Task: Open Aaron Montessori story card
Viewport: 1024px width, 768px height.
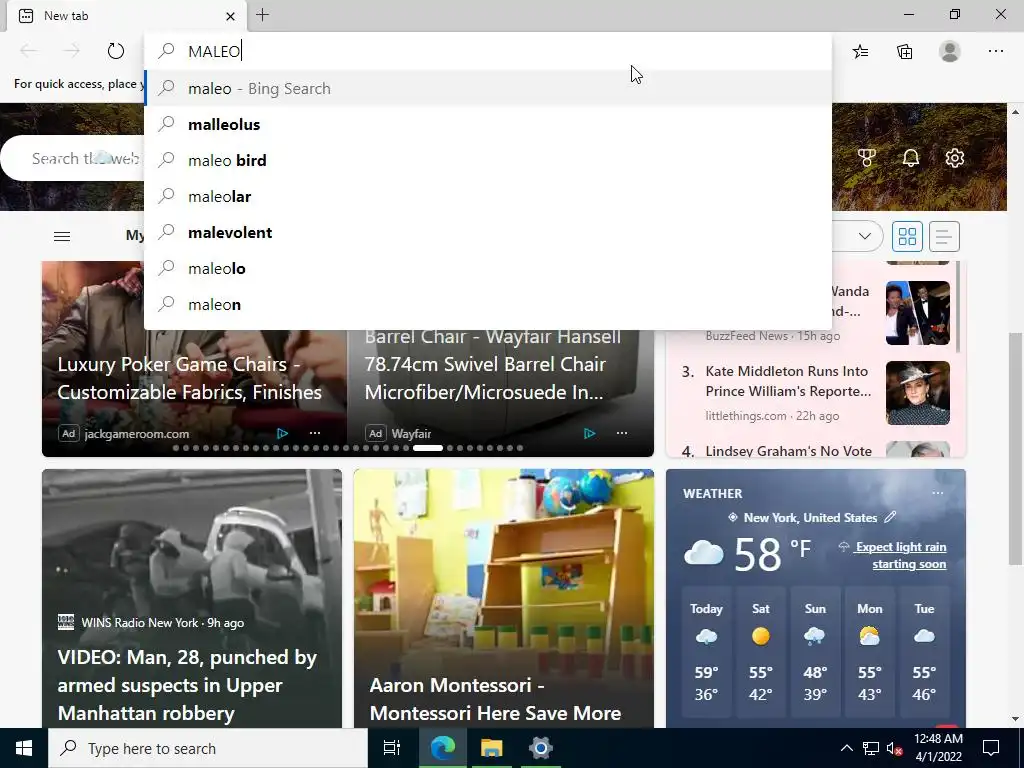Action: pos(504,598)
